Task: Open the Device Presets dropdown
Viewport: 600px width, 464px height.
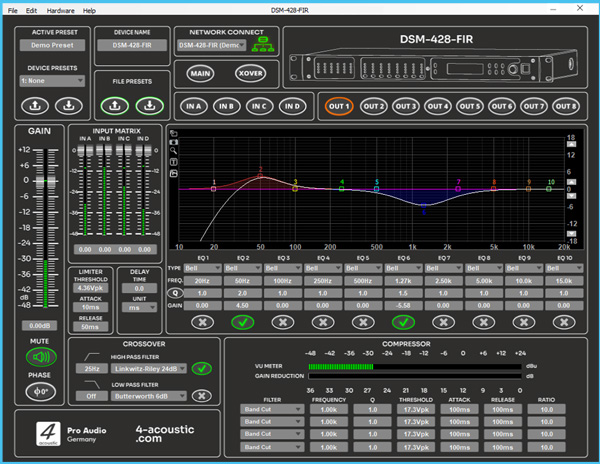Action: click(52, 81)
